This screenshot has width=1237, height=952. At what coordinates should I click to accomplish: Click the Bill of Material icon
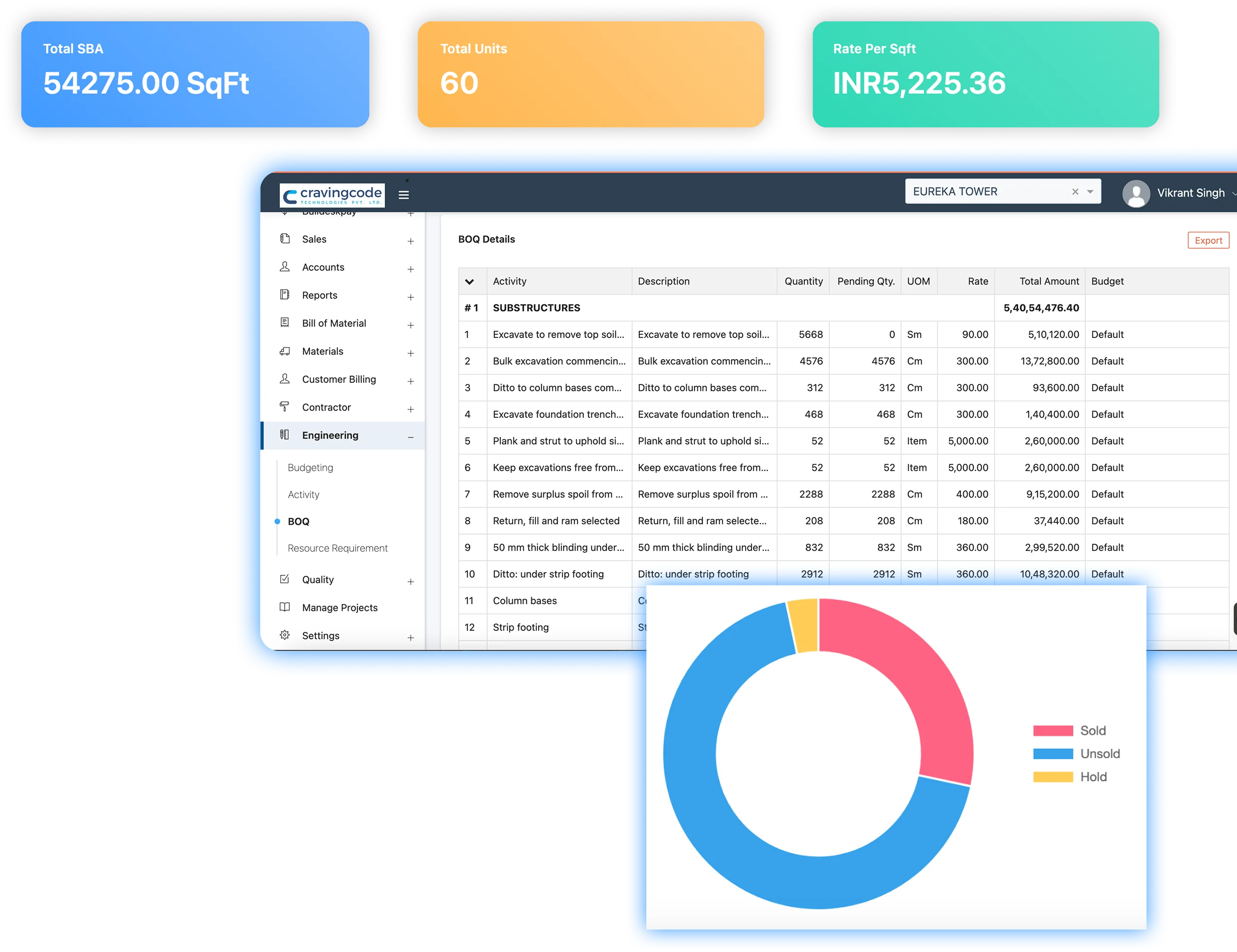285,322
